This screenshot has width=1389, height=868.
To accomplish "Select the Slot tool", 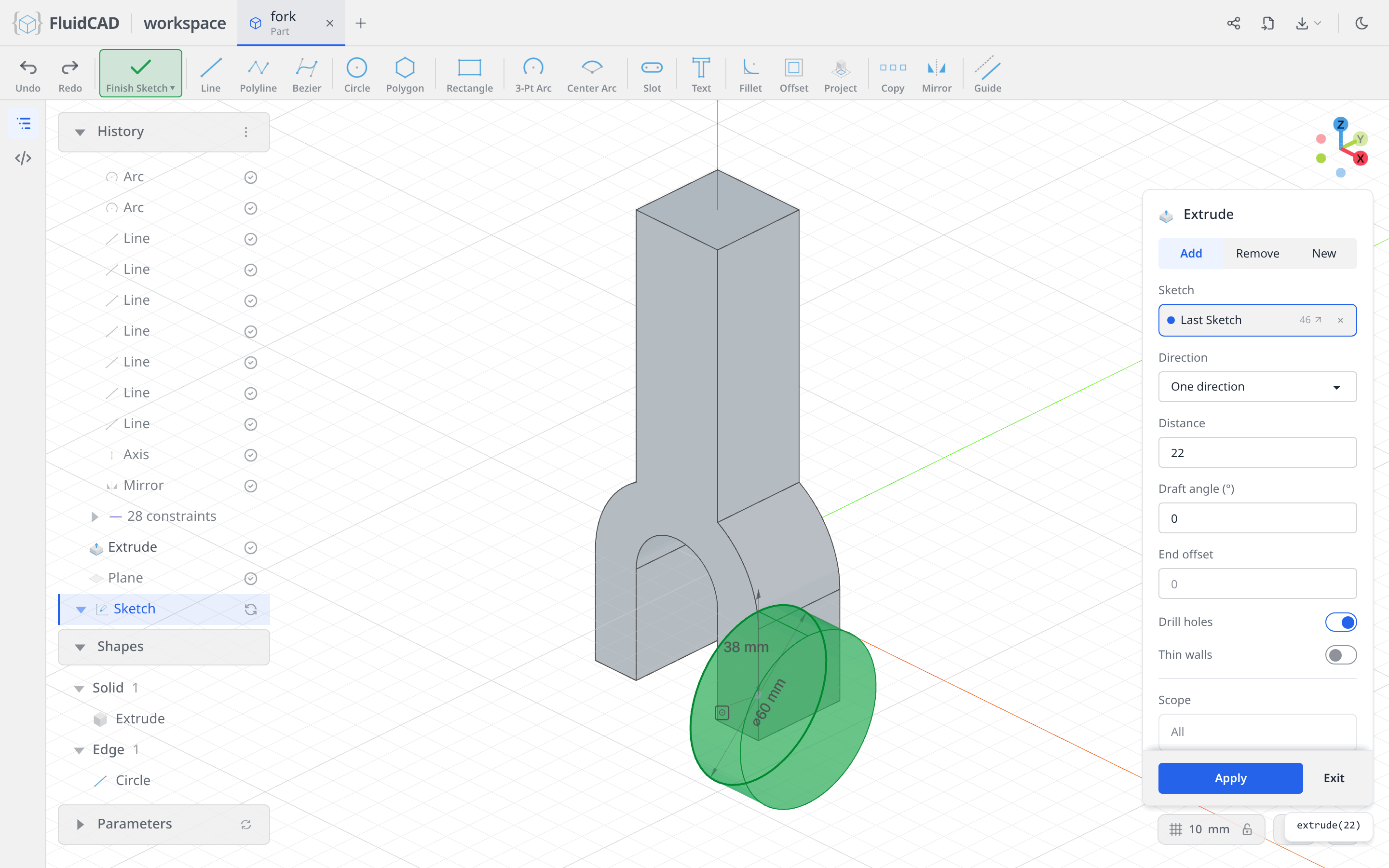I will click(652, 75).
